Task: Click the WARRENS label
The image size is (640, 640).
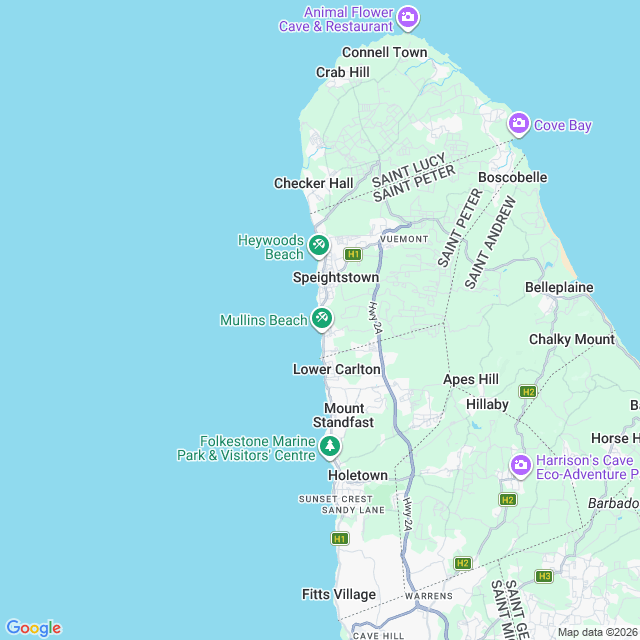Action: (x=429, y=596)
